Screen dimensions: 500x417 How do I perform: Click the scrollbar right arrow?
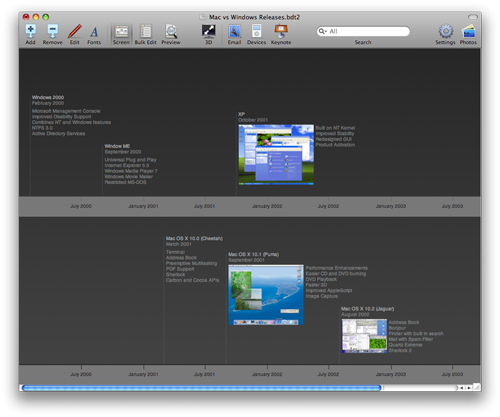[469, 388]
